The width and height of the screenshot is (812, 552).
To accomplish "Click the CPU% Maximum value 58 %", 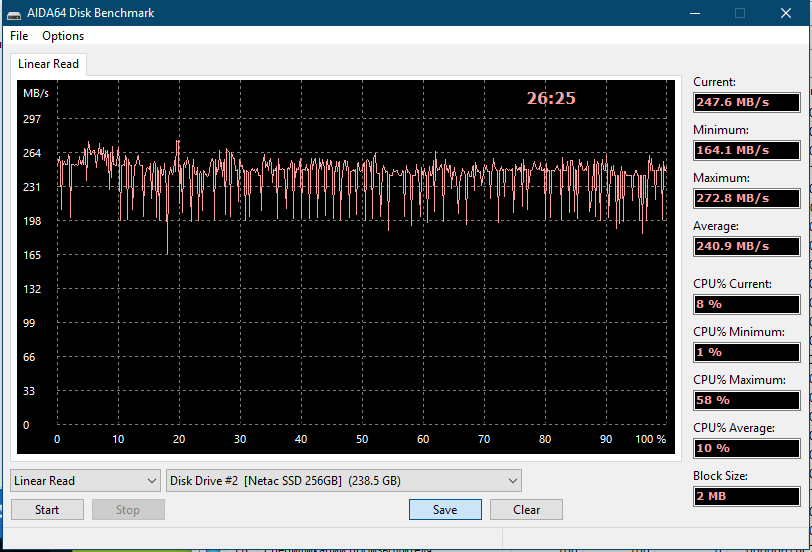I will pyautogui.click(x=746, y=400).
